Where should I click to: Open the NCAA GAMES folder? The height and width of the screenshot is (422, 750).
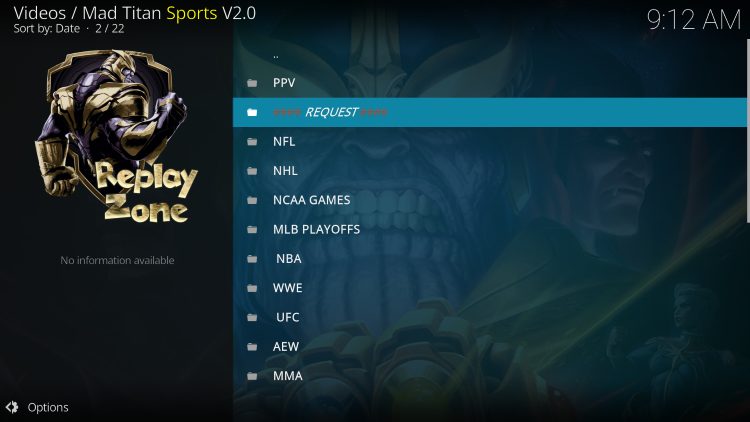coord(490,200)
